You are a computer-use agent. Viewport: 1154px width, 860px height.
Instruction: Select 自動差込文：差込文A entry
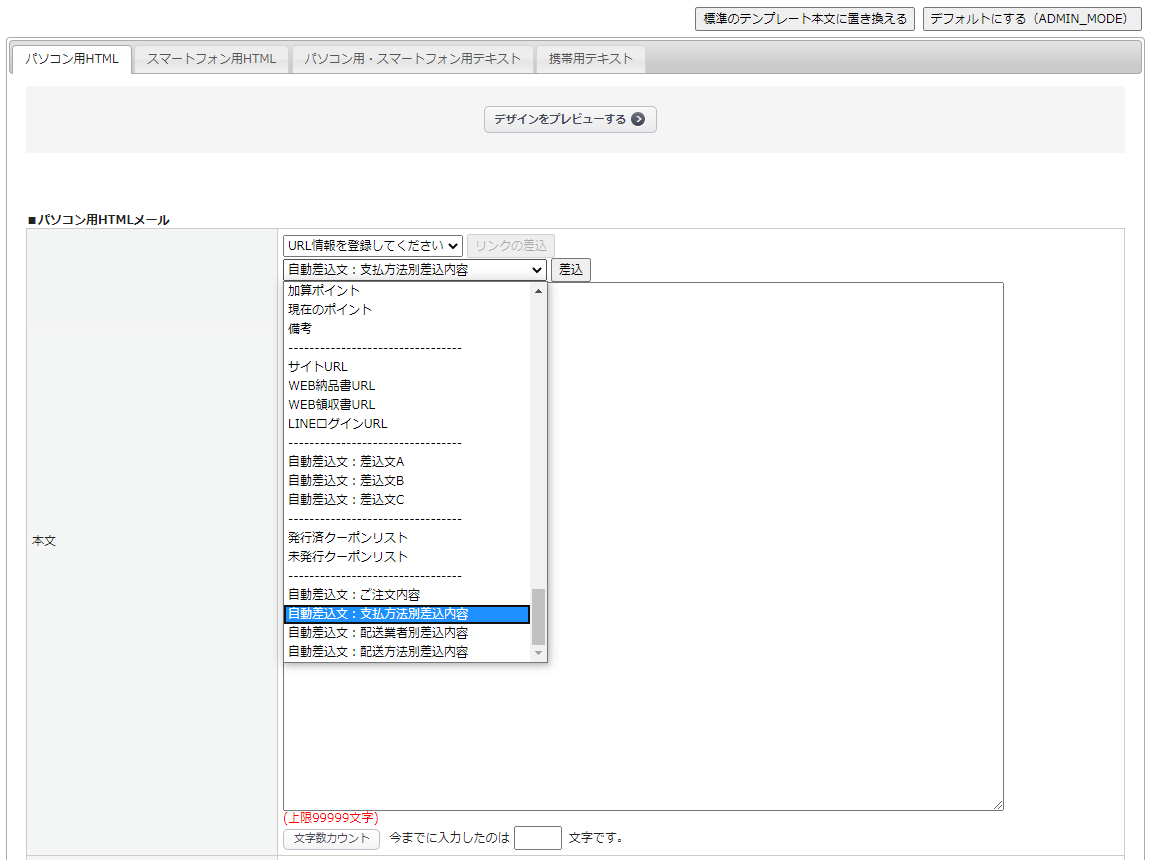coord(346,462)
